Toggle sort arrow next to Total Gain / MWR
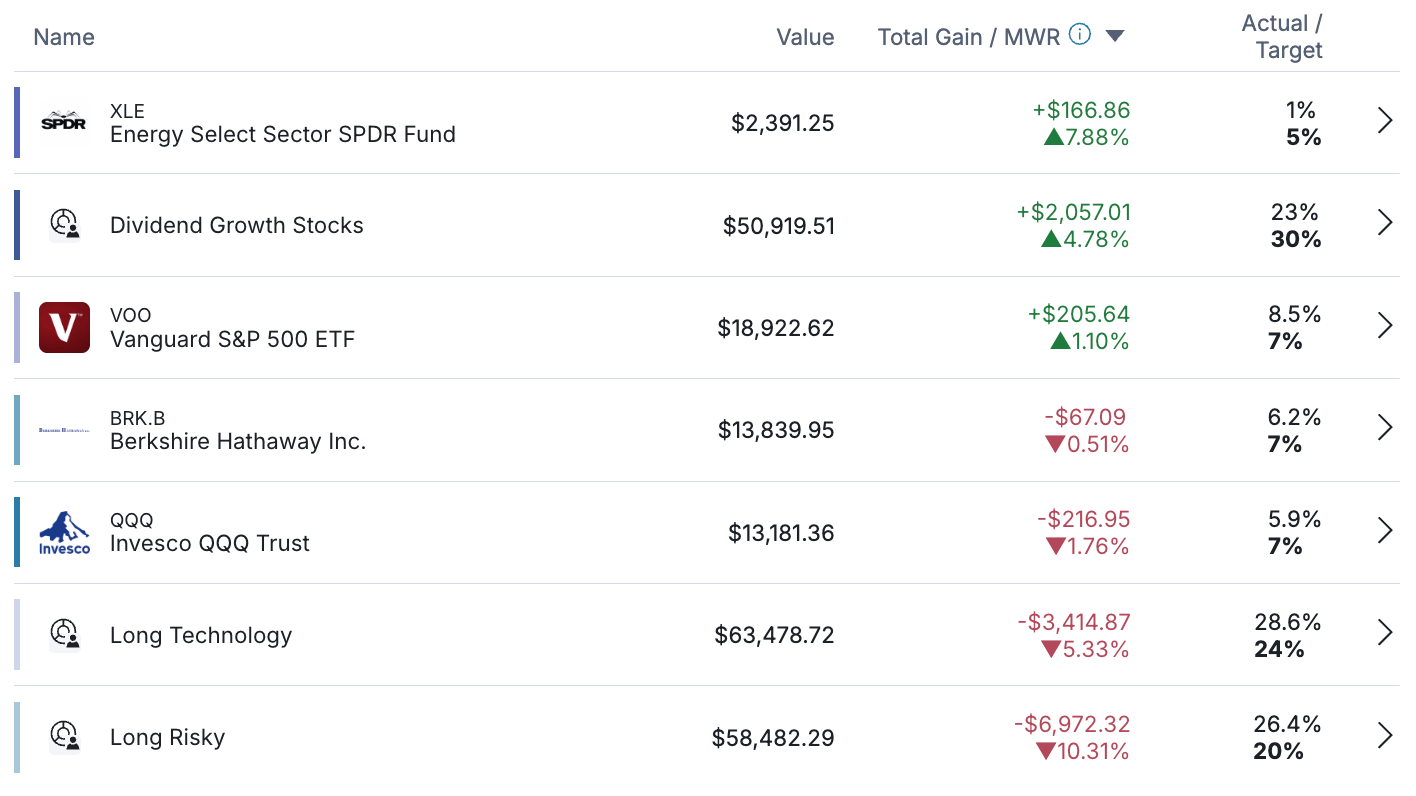The image size is (1416, 796). point(1115,36)
